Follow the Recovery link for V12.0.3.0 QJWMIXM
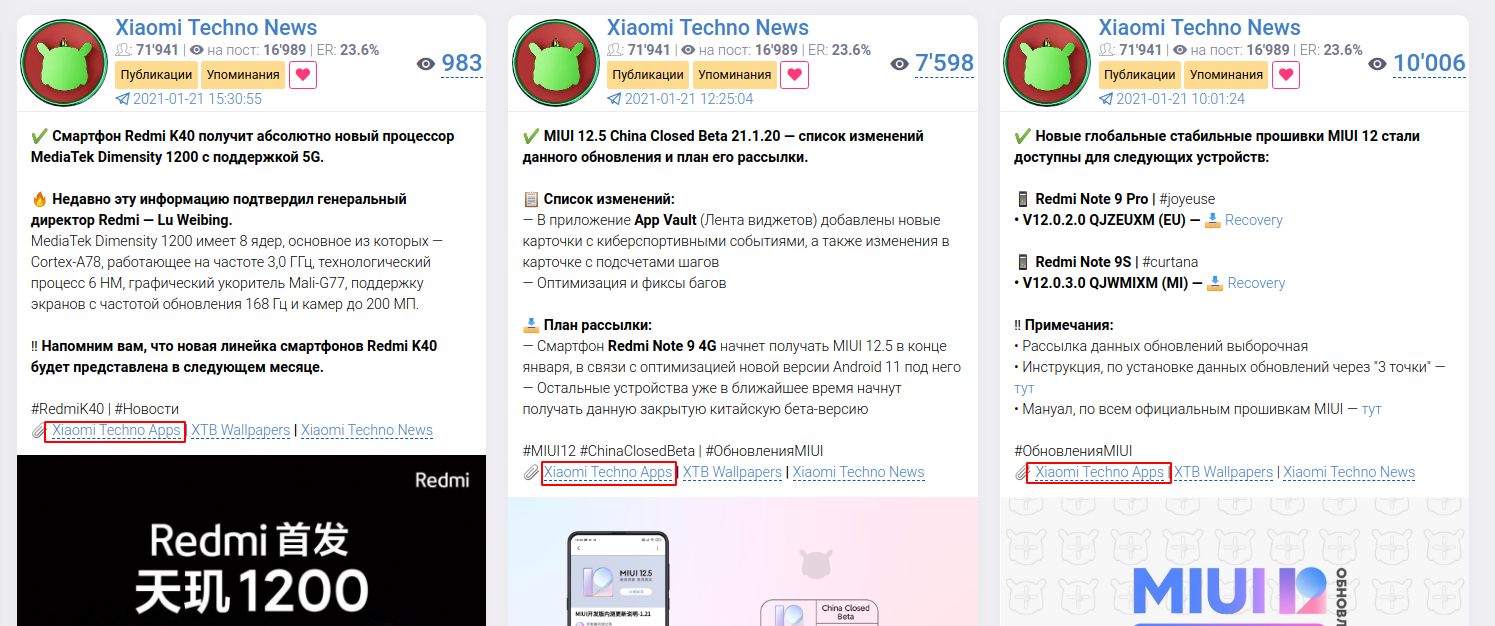 point(1256,283)
